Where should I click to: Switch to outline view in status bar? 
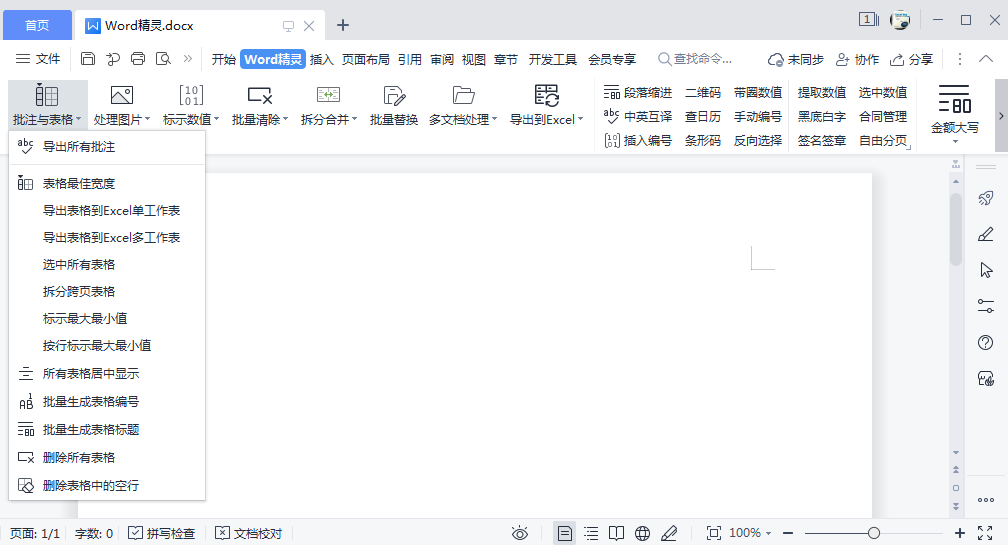point(591,533)
